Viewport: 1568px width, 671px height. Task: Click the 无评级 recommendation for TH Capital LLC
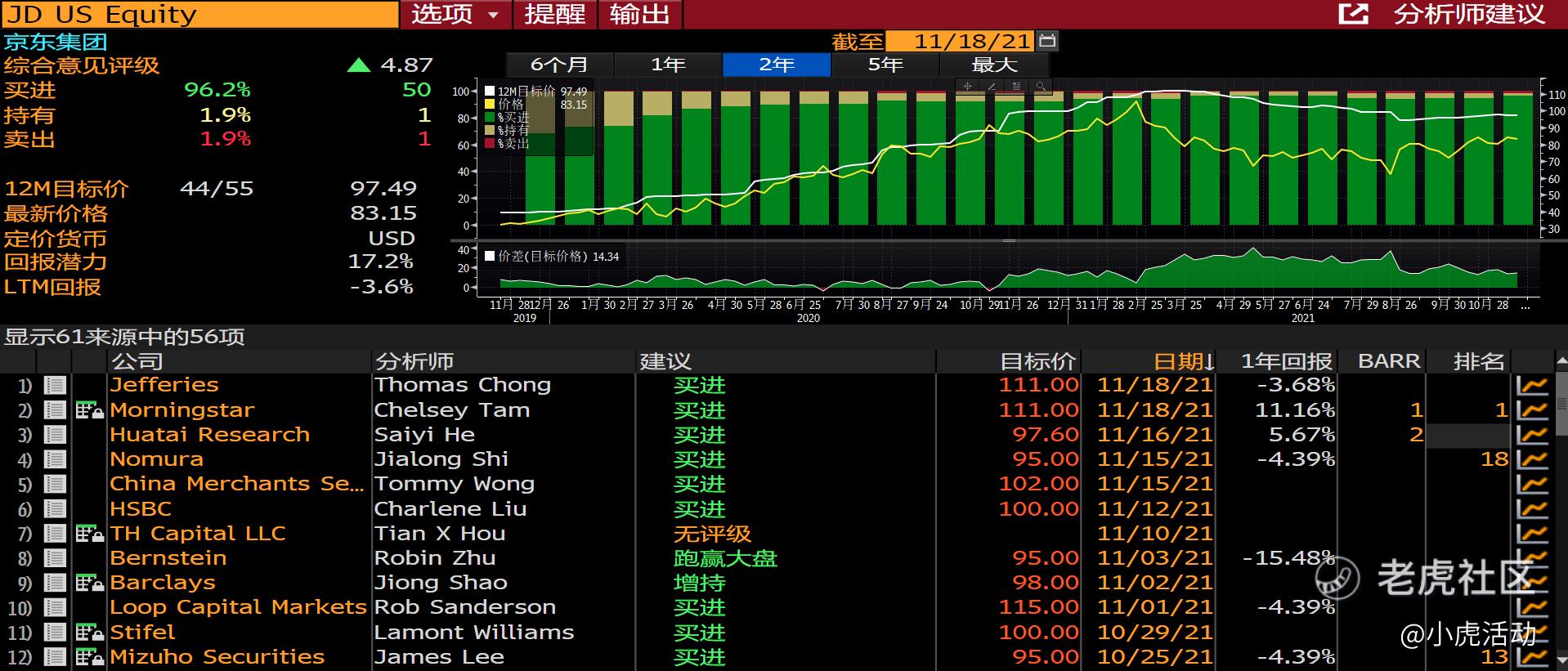click(x=712, y=534)
